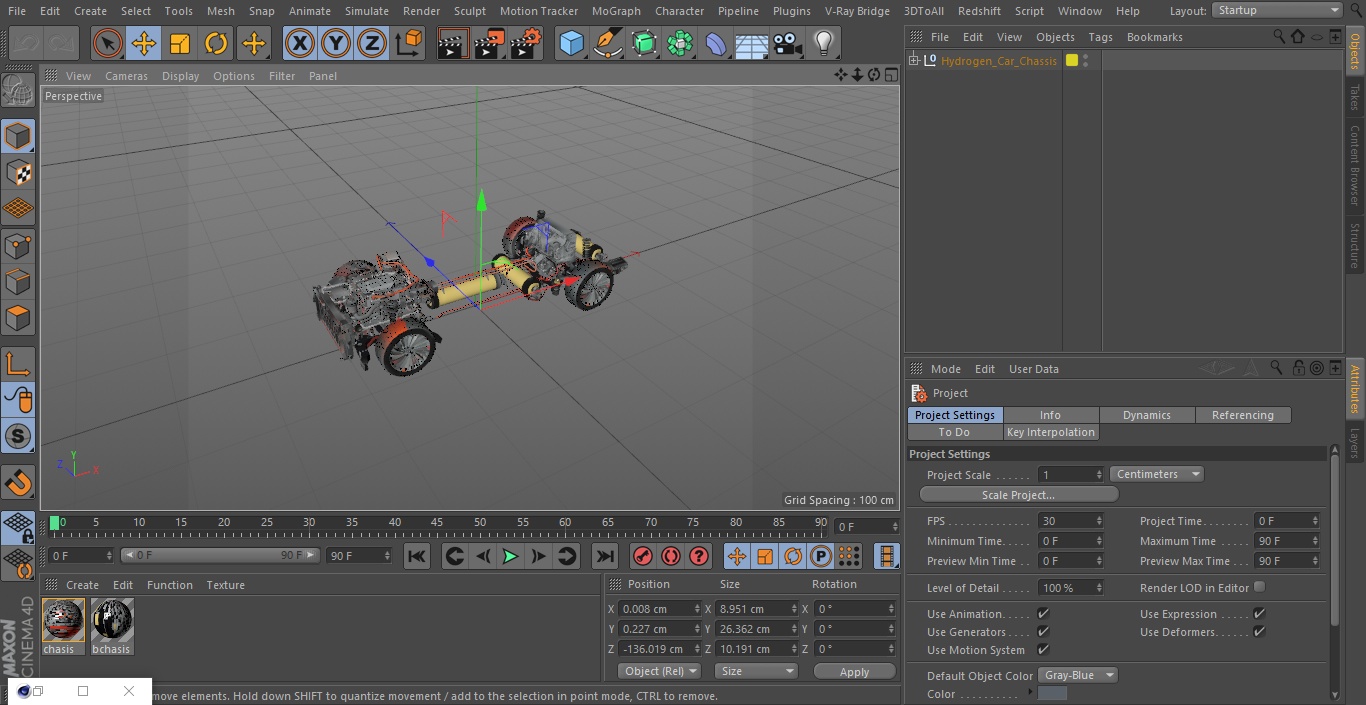Click the Default Object Color swatch

coord(1052,694)
